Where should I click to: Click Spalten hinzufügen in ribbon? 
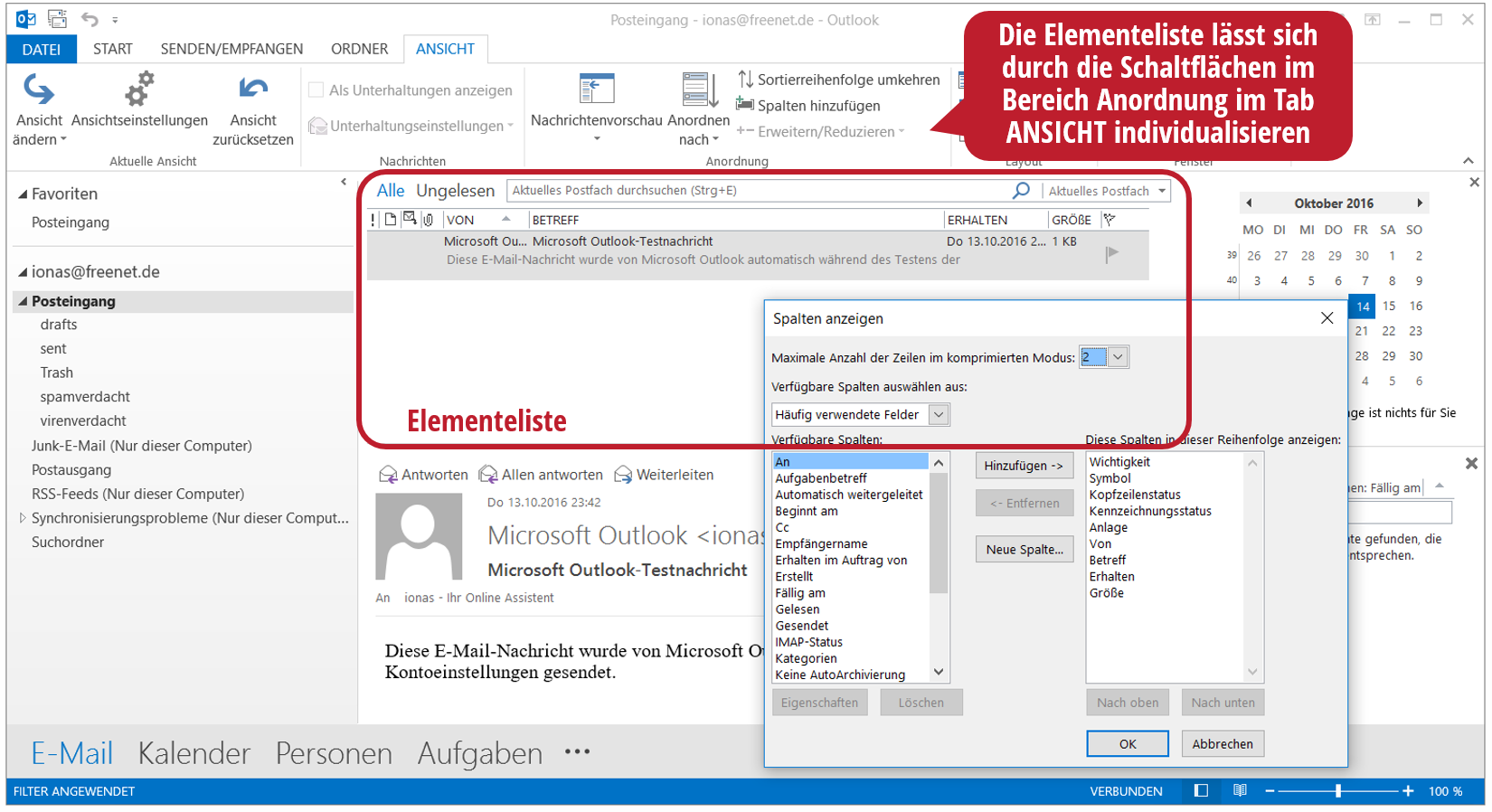[808, 105]
